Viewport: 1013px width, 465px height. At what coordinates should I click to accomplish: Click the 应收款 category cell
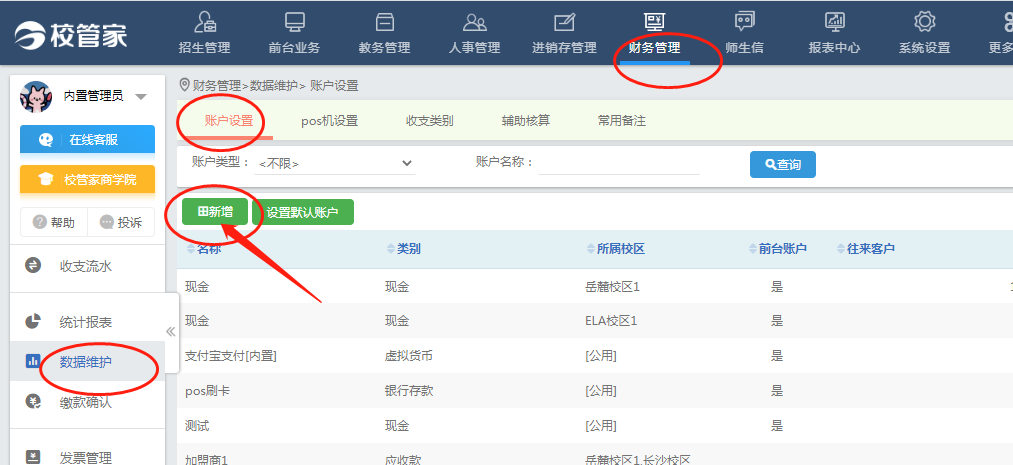click(x=402, y=459)
